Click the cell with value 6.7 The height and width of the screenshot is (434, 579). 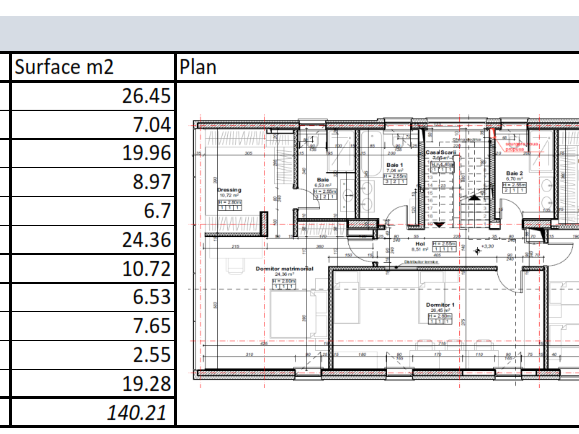click(x=93, y=211)
